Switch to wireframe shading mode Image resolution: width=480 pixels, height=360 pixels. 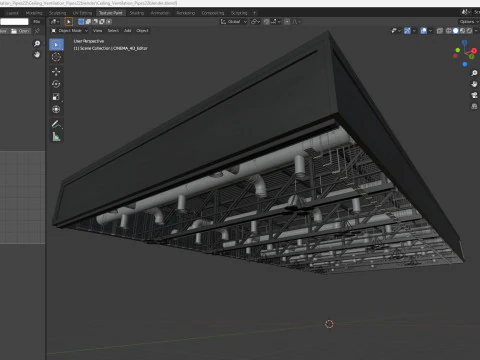click(x=449, y=31)
